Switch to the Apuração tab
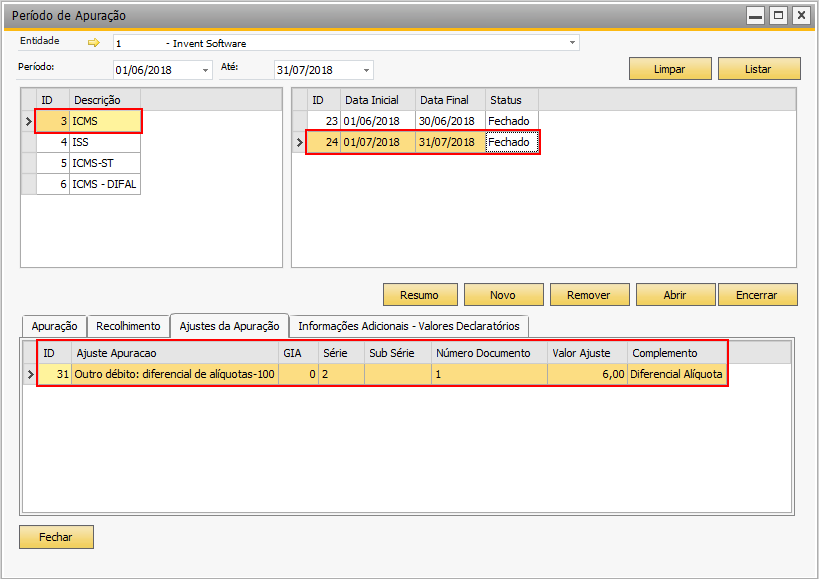Image resolution: width=819 pixels, height=579 pixels. click(54, 326)
